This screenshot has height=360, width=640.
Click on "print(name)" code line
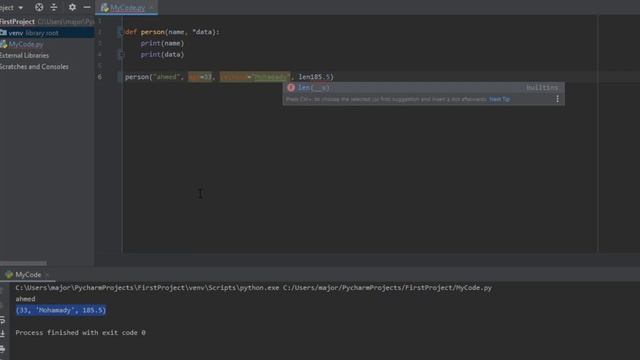pos(162,43)
